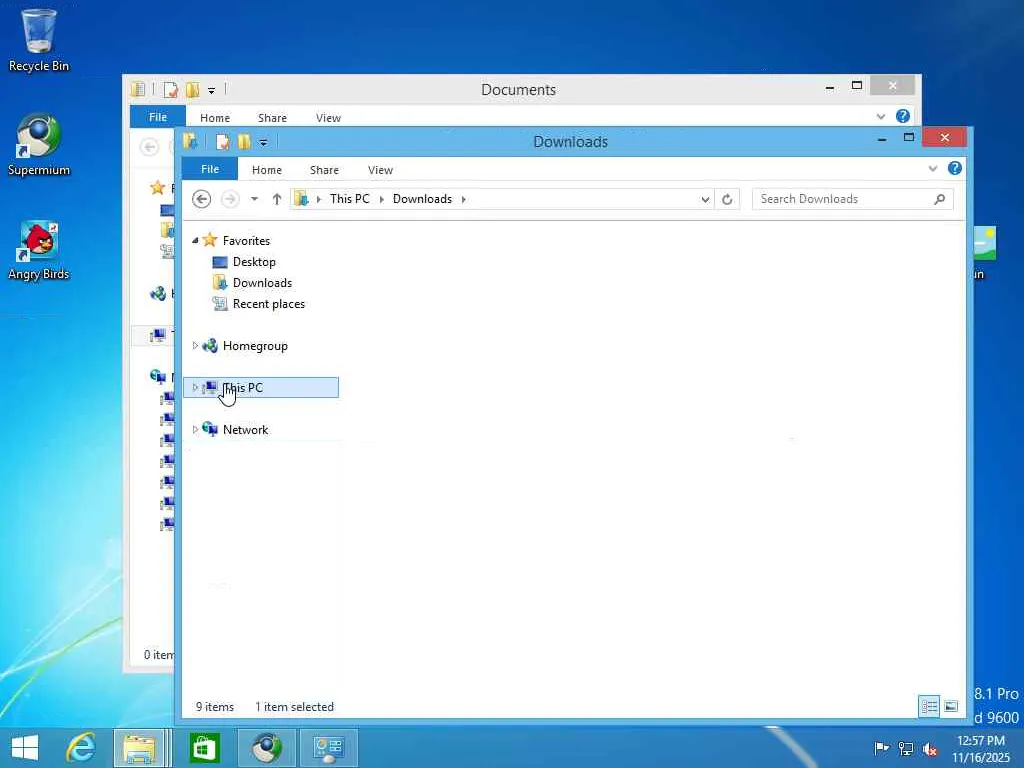The height and width of the screenshot is (768, 1024).
Task: Click the Control Panel taskbar button
Action: click(x=328, y=748)
